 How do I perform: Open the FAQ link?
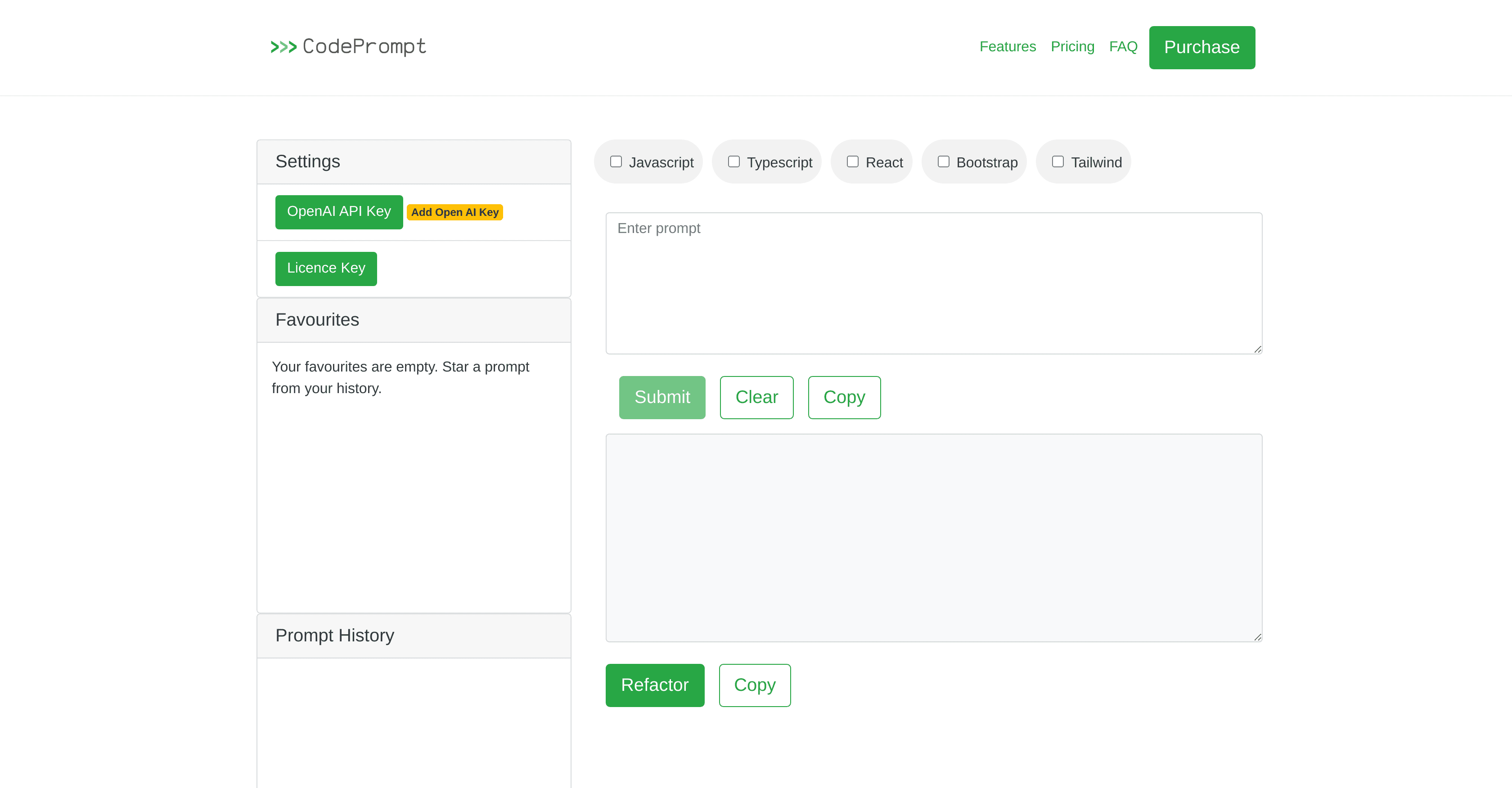[x=1123, y=46]
